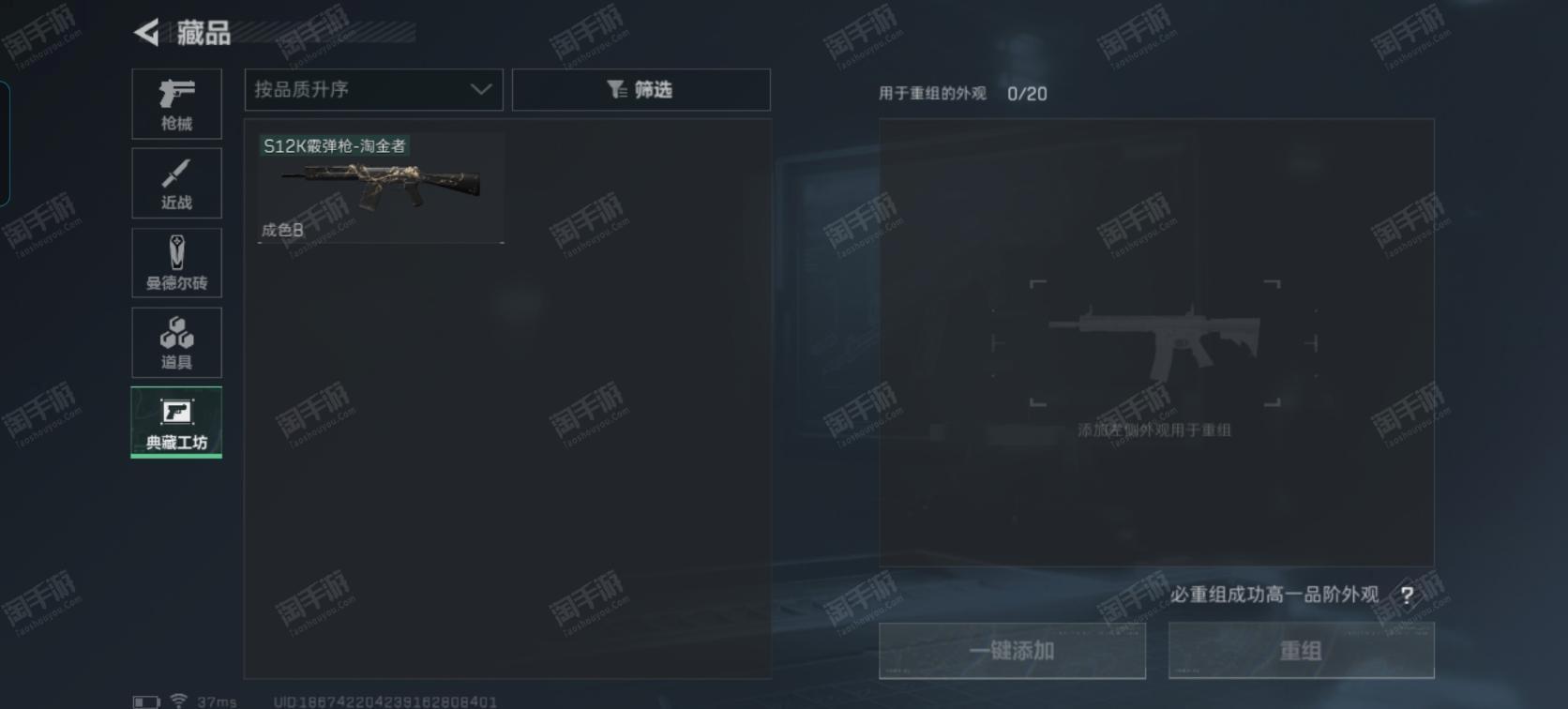Open the question mark help icon
The image size is (1568, 709).
tap(1406, 595)
